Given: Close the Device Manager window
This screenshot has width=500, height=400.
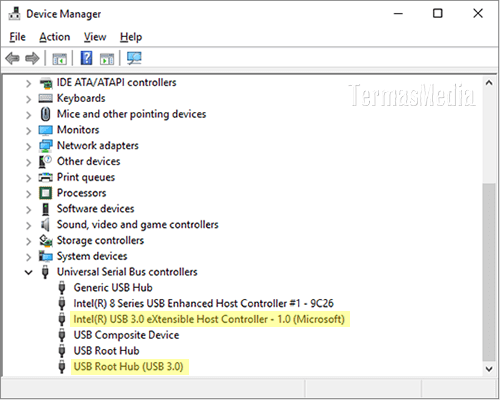Looking at the screenshot, I should point(478,14).
